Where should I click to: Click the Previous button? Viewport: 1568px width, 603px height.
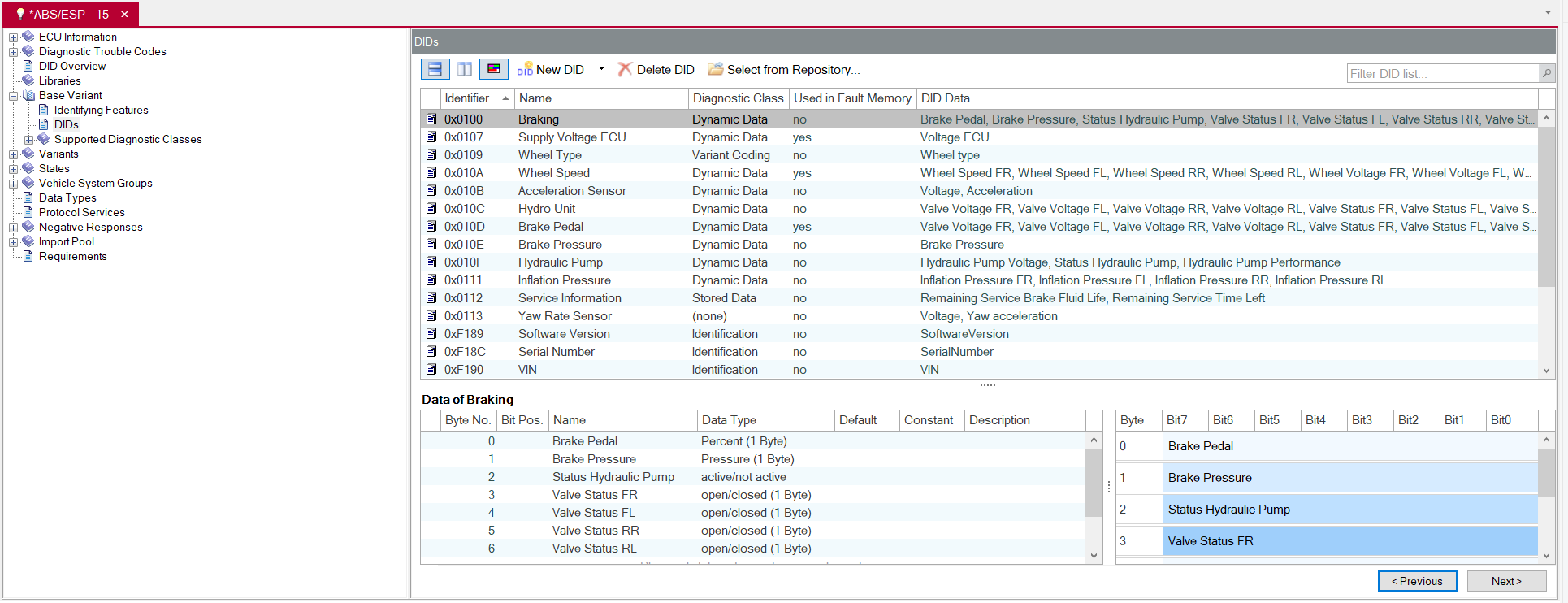tap(1417, 581)
